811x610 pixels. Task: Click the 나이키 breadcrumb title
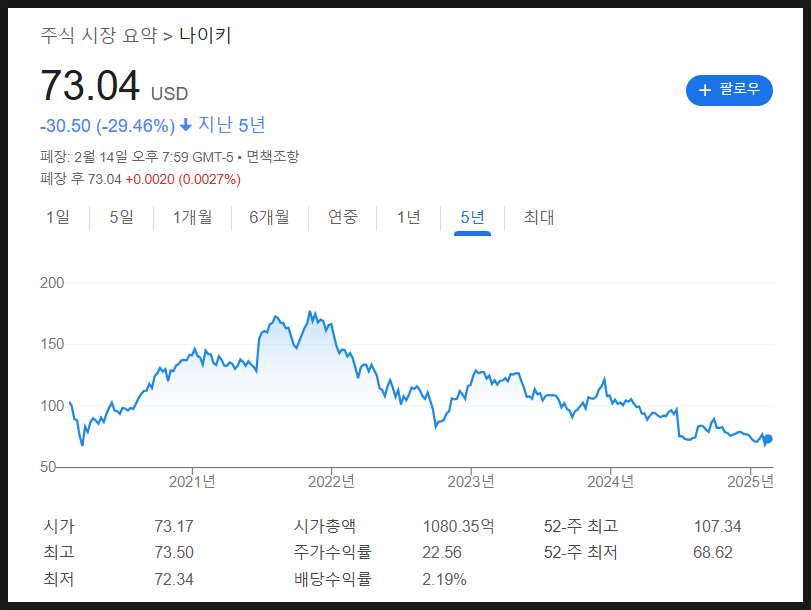pos(205,36)
